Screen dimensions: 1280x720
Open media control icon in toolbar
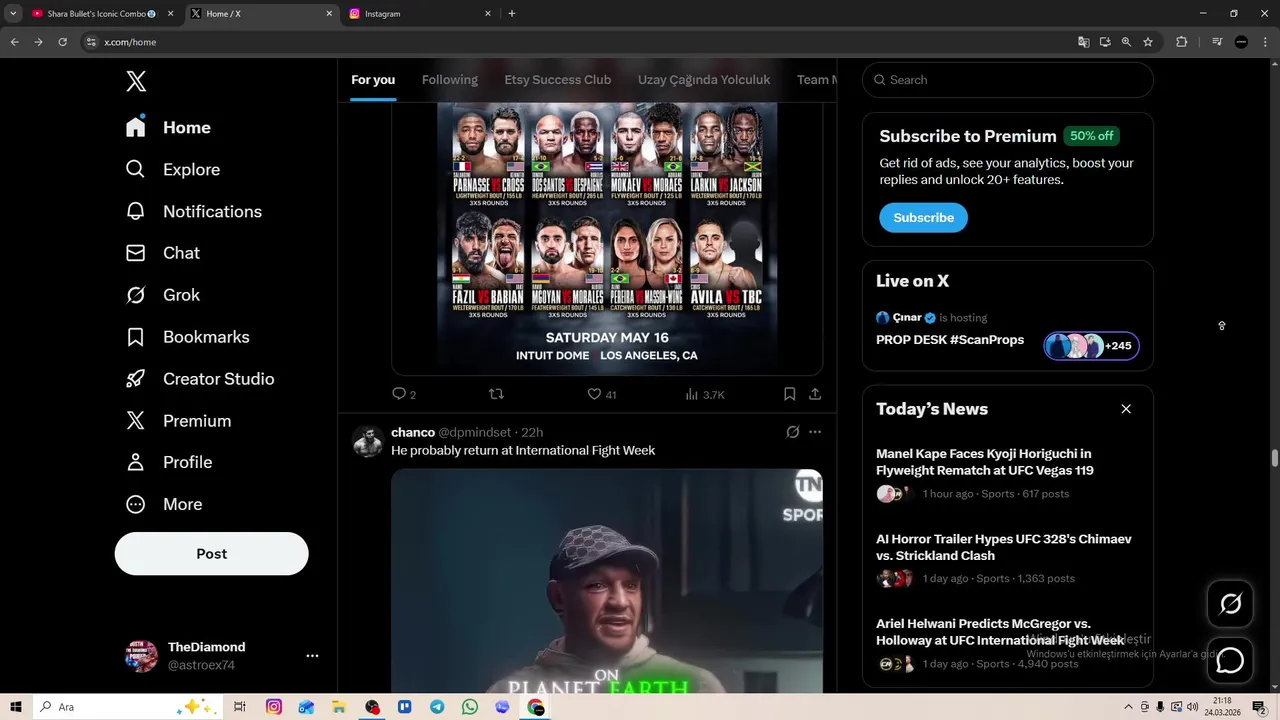coord(1217,42)
